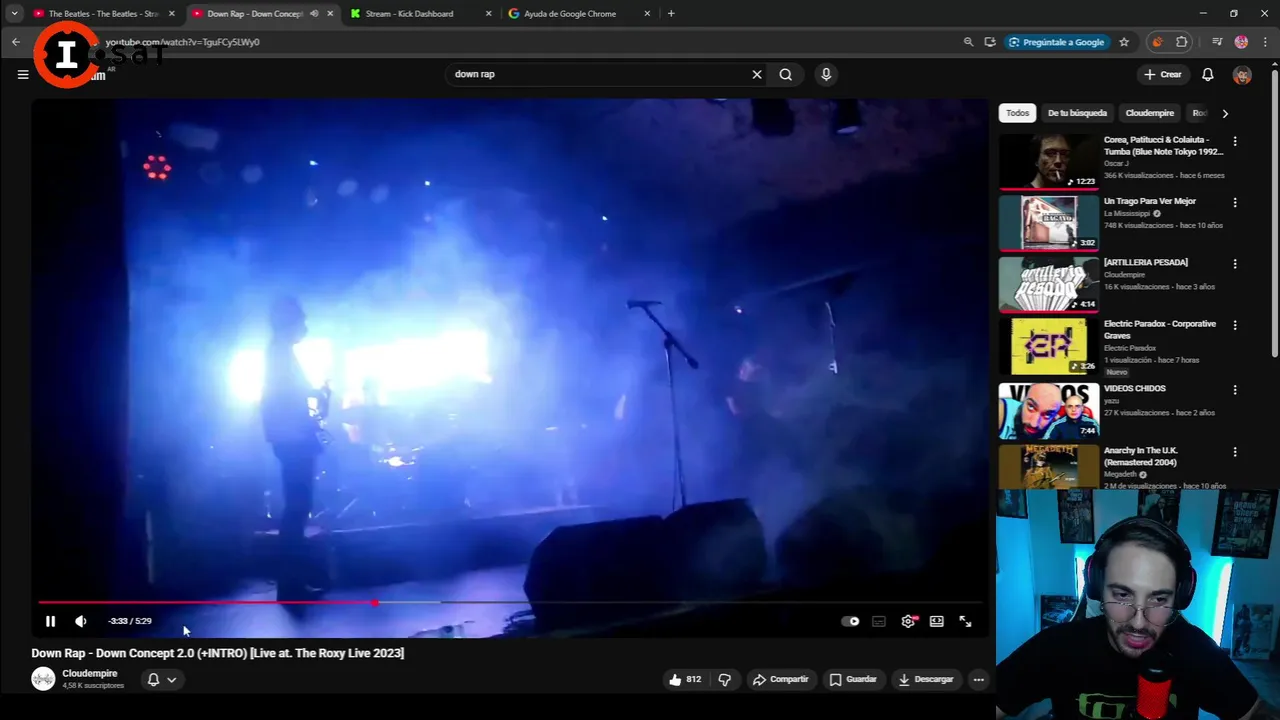Select the Todos filter chip

pos(1018,113)
